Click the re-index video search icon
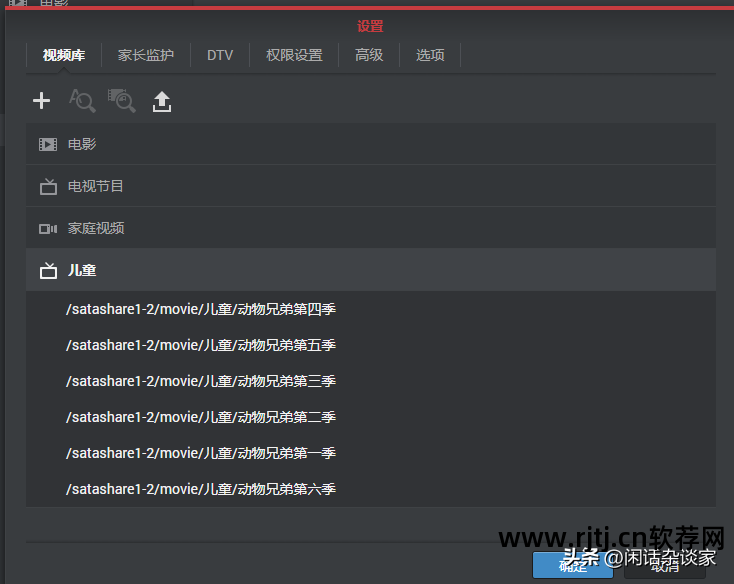 (x=122, y=101)
